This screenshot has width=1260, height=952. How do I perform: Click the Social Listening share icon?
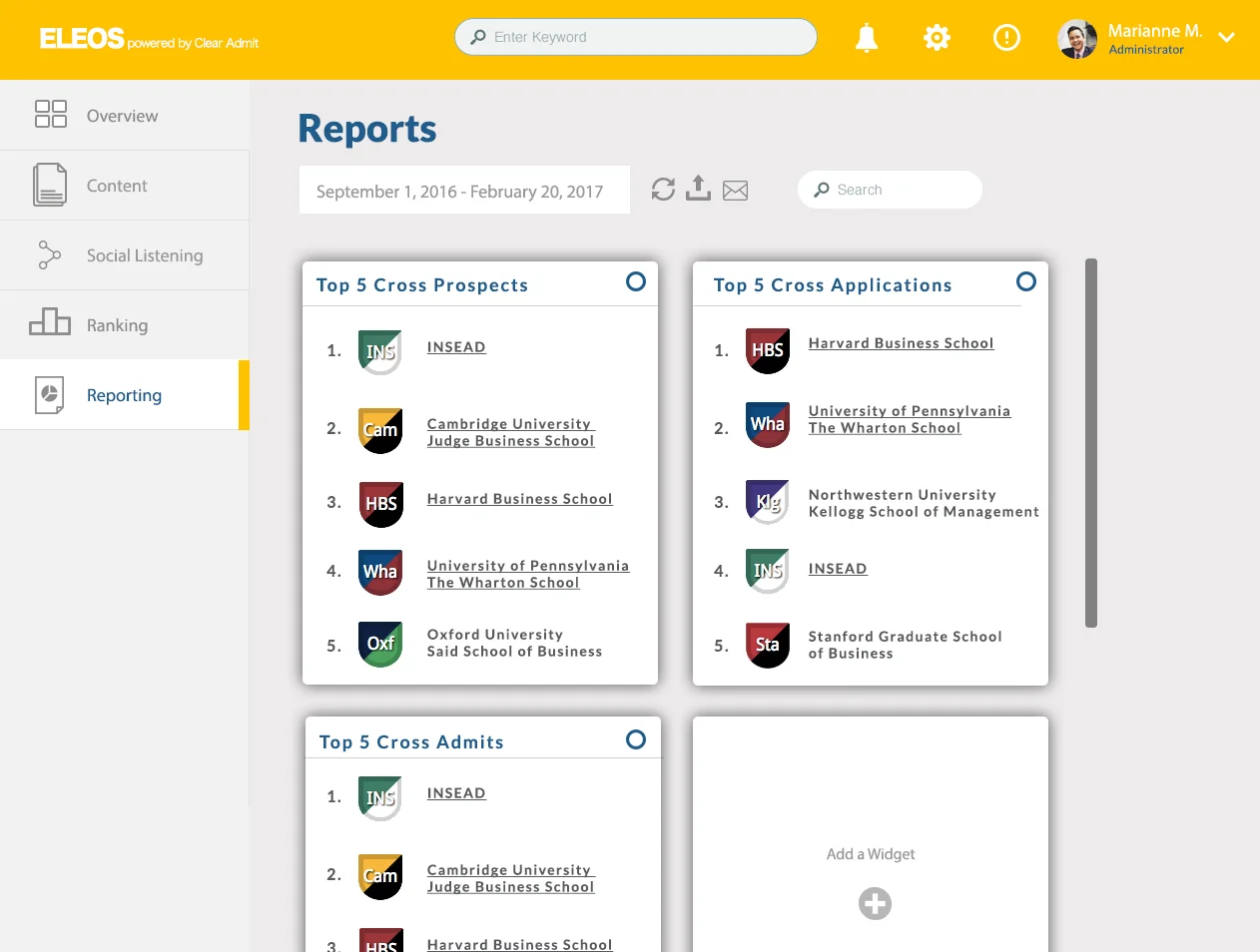(49, 254)
